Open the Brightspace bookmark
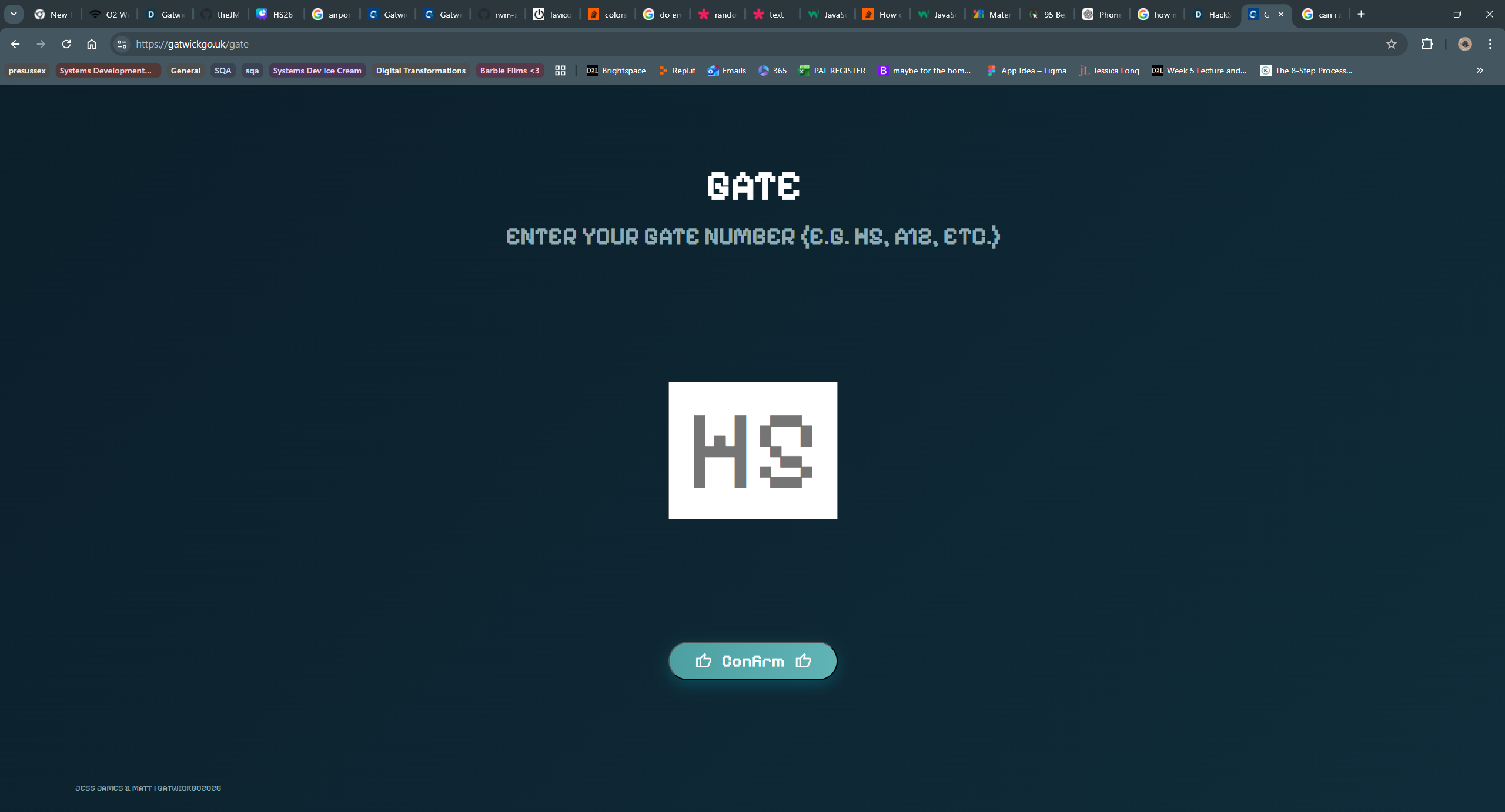Screen dimensions: 1505x812 click(x=616, y=71)
